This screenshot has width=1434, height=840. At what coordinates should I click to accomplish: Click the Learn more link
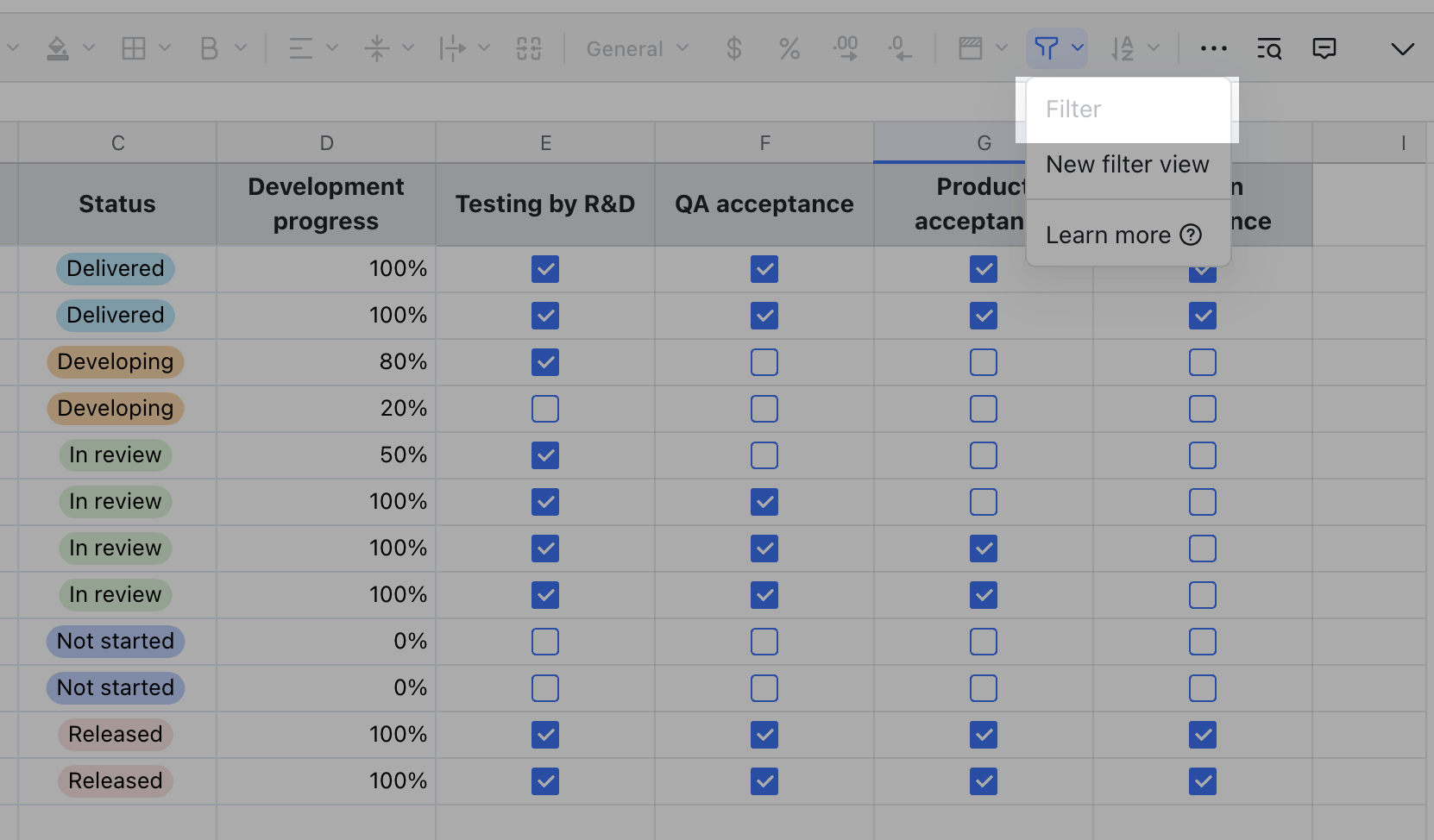tap(1107, 234)
